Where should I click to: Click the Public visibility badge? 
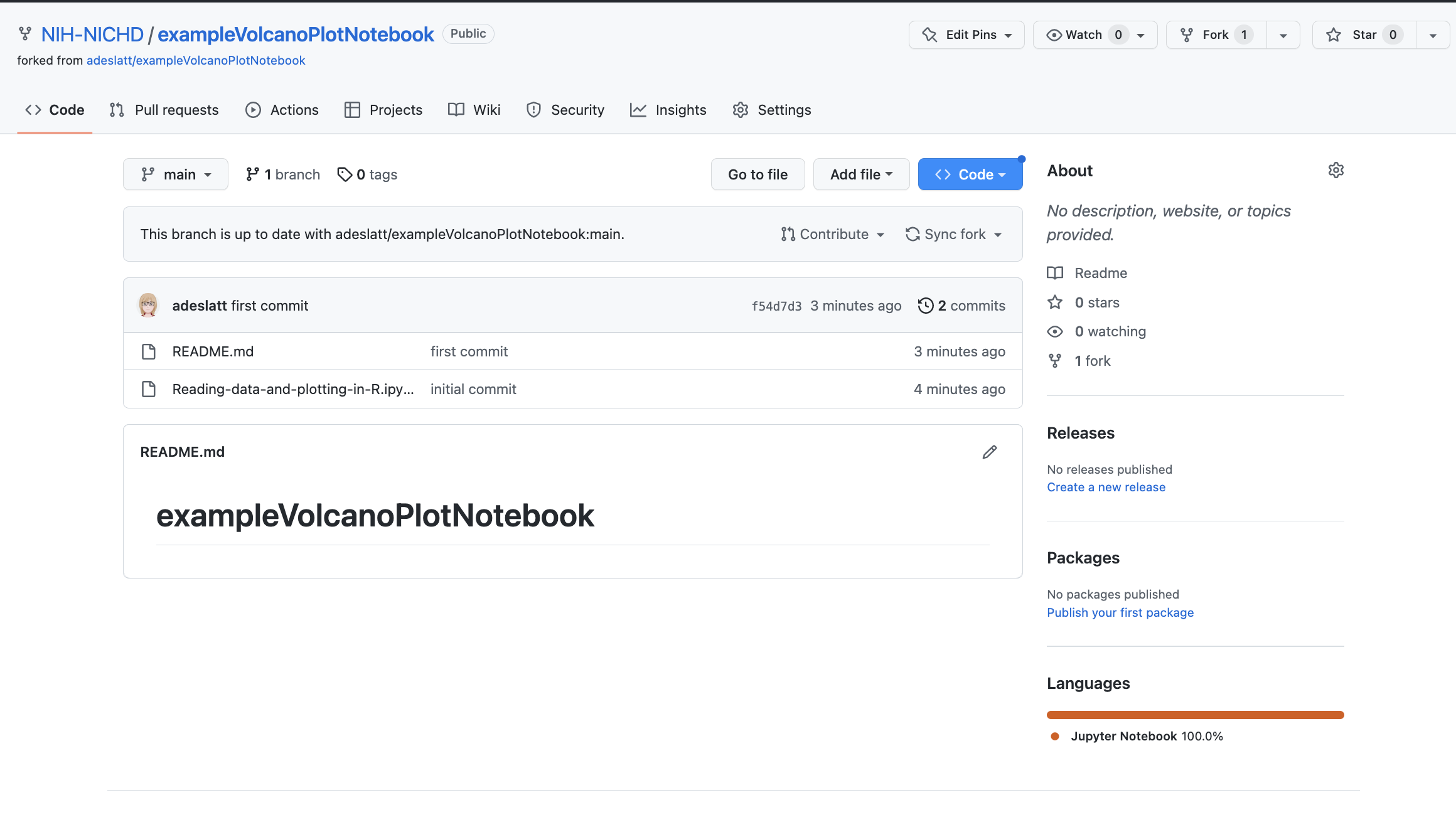(x=468, y=34)
